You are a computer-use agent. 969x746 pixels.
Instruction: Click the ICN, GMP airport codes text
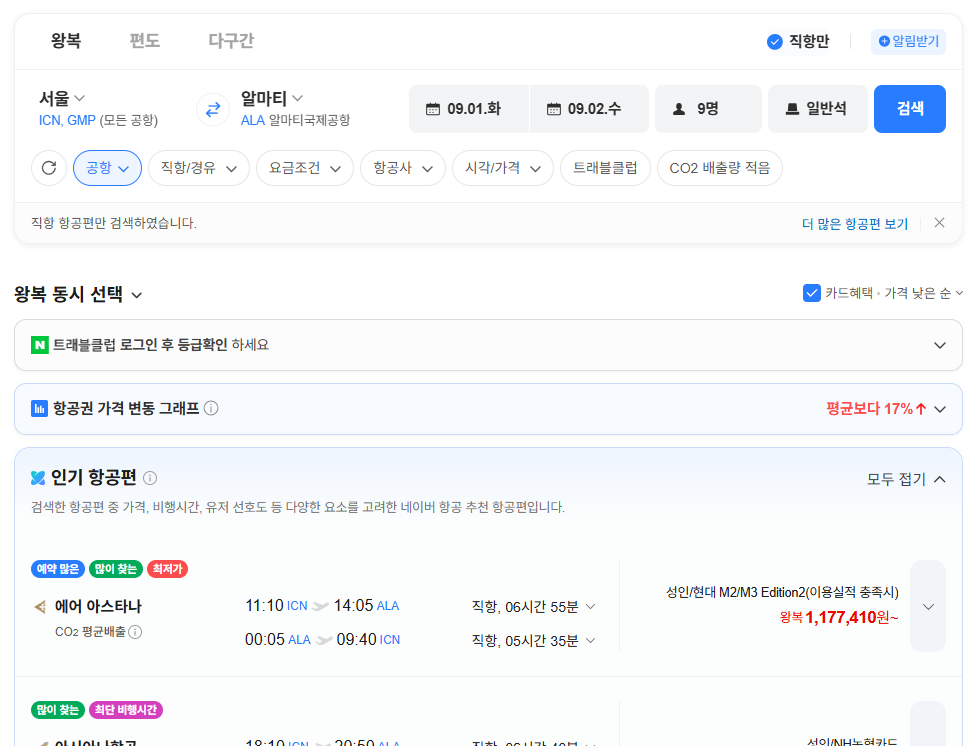pos(67,121)
